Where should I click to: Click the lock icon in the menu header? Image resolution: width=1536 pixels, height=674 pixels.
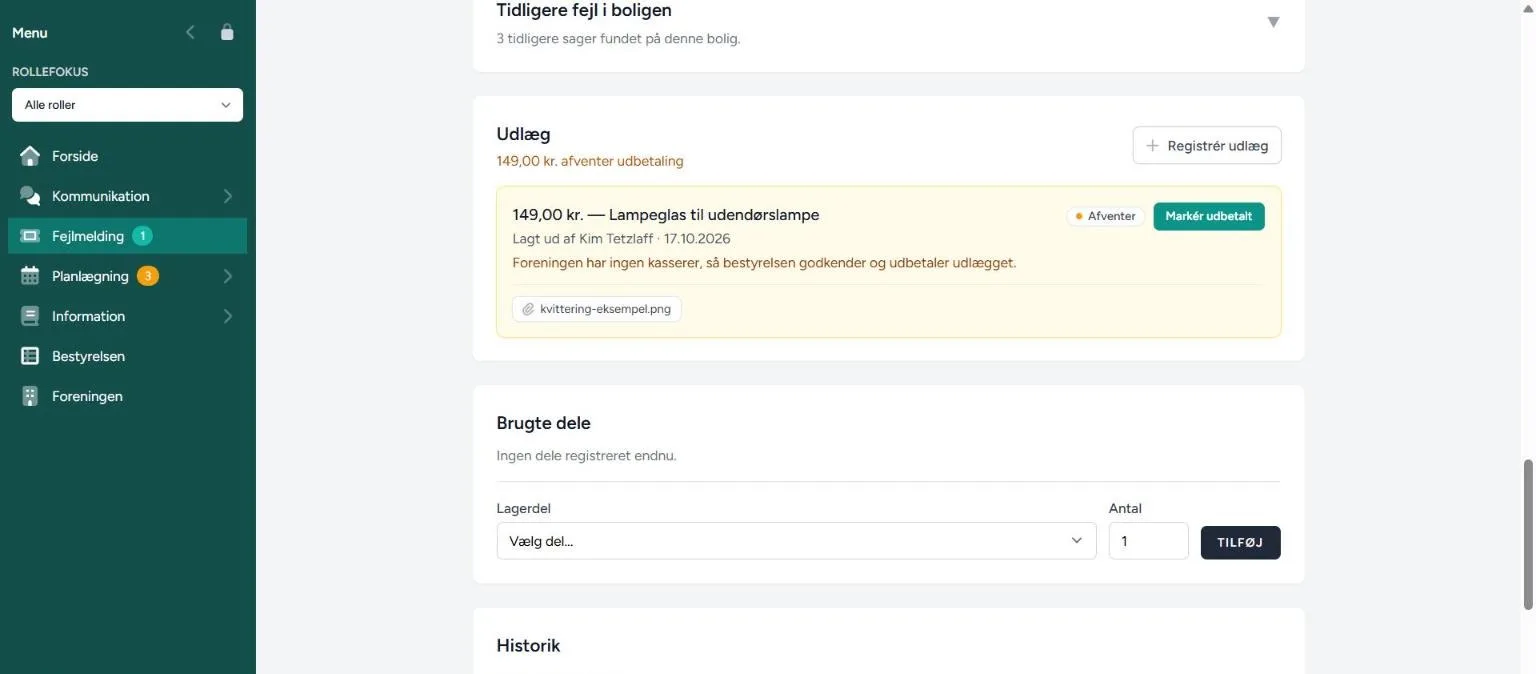[x=227, y=33]
